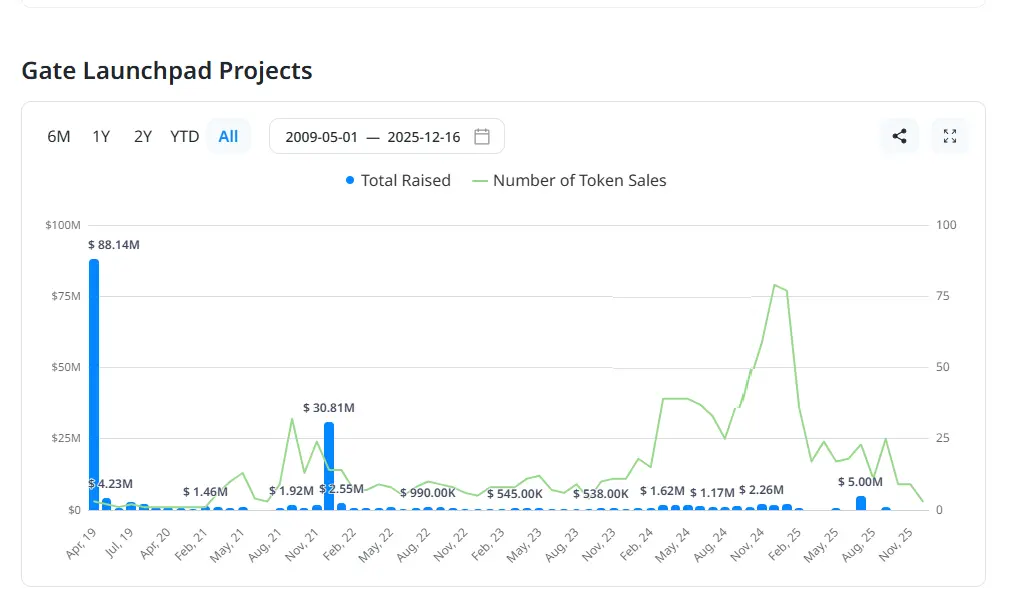Click the $75M left axis label
Image resolution: width=1018 pixels, height=591 pixels.
pos(66,296)
